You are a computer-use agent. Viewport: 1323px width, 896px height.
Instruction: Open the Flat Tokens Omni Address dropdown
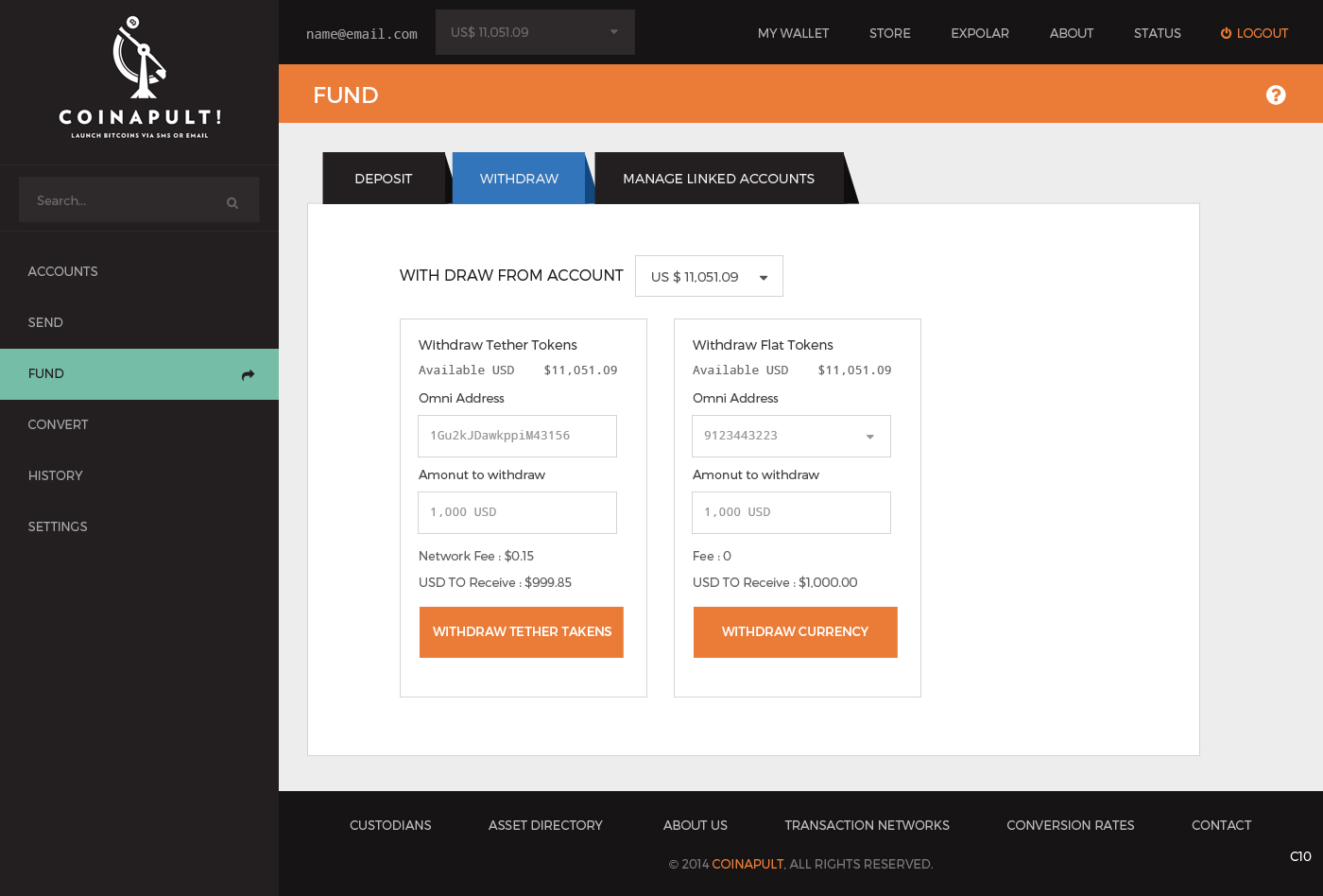[791, 436]
